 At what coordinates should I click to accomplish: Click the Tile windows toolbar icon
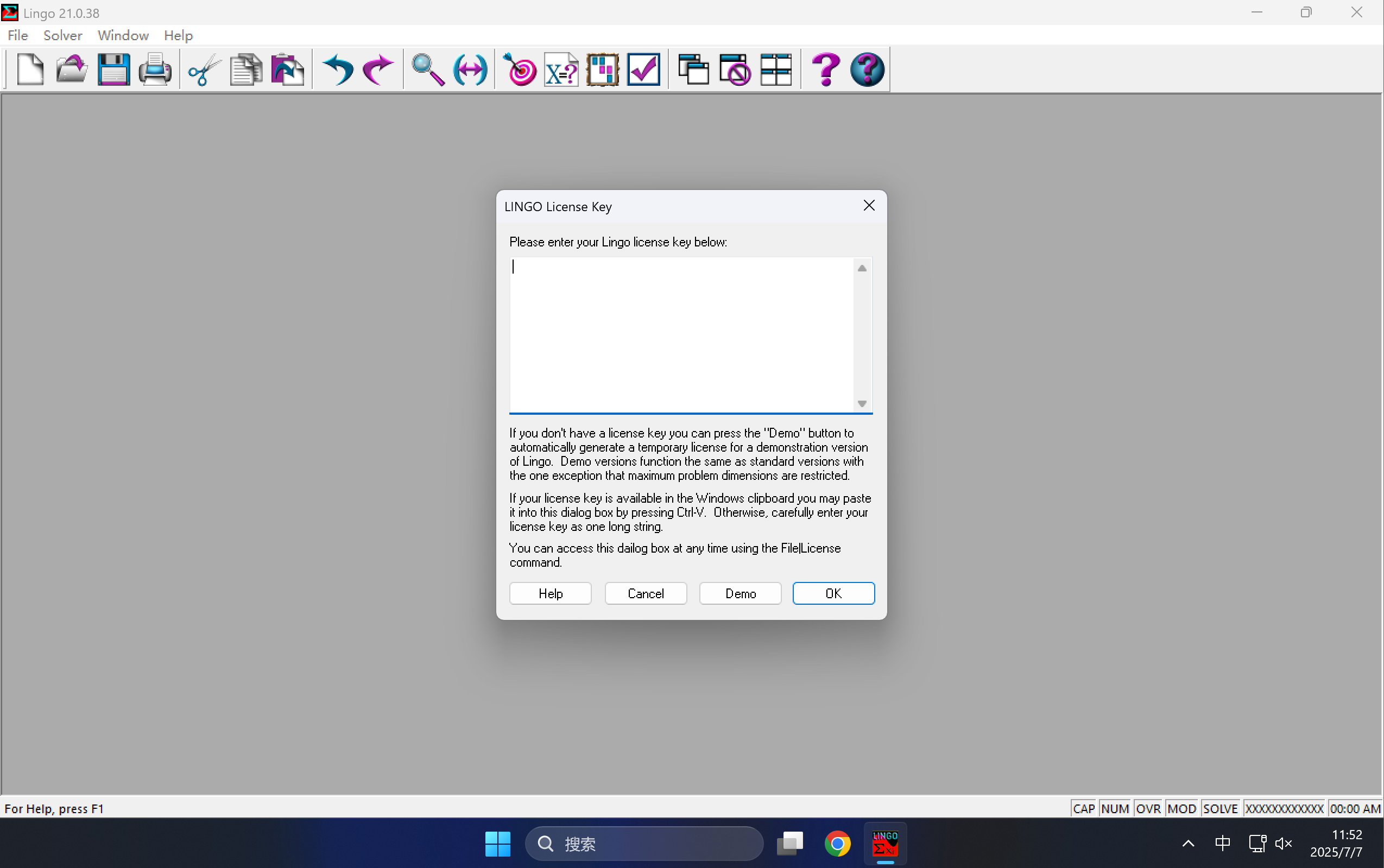(x=775, y=69)
